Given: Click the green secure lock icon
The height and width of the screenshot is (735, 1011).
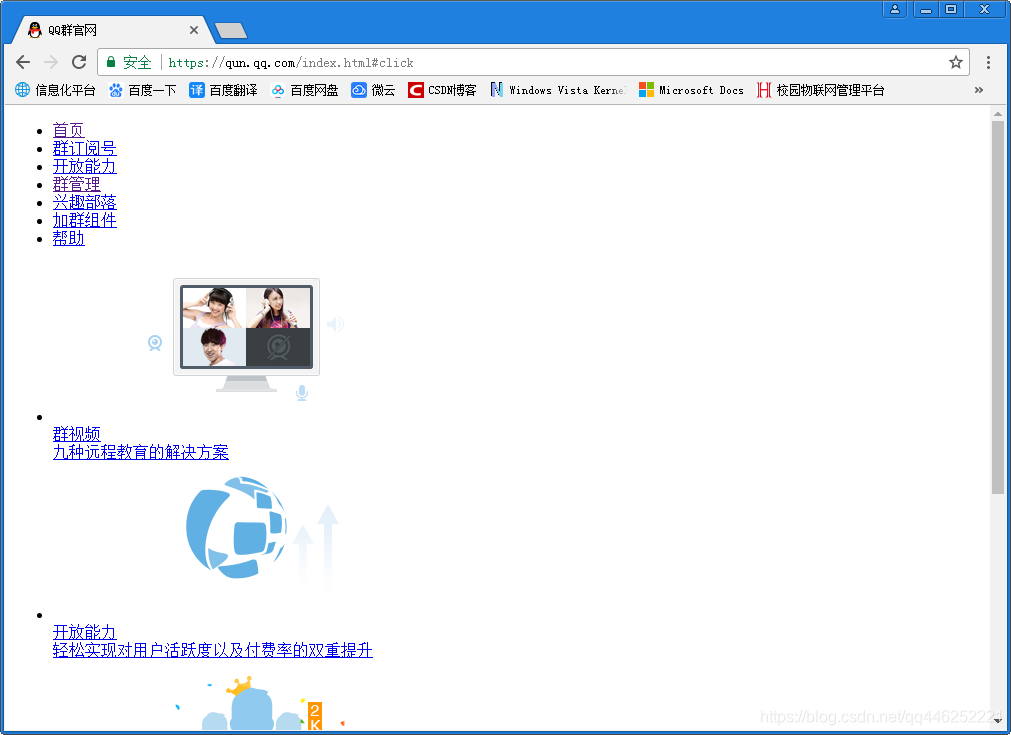Looking at the screenshot, I should point(111,62).
